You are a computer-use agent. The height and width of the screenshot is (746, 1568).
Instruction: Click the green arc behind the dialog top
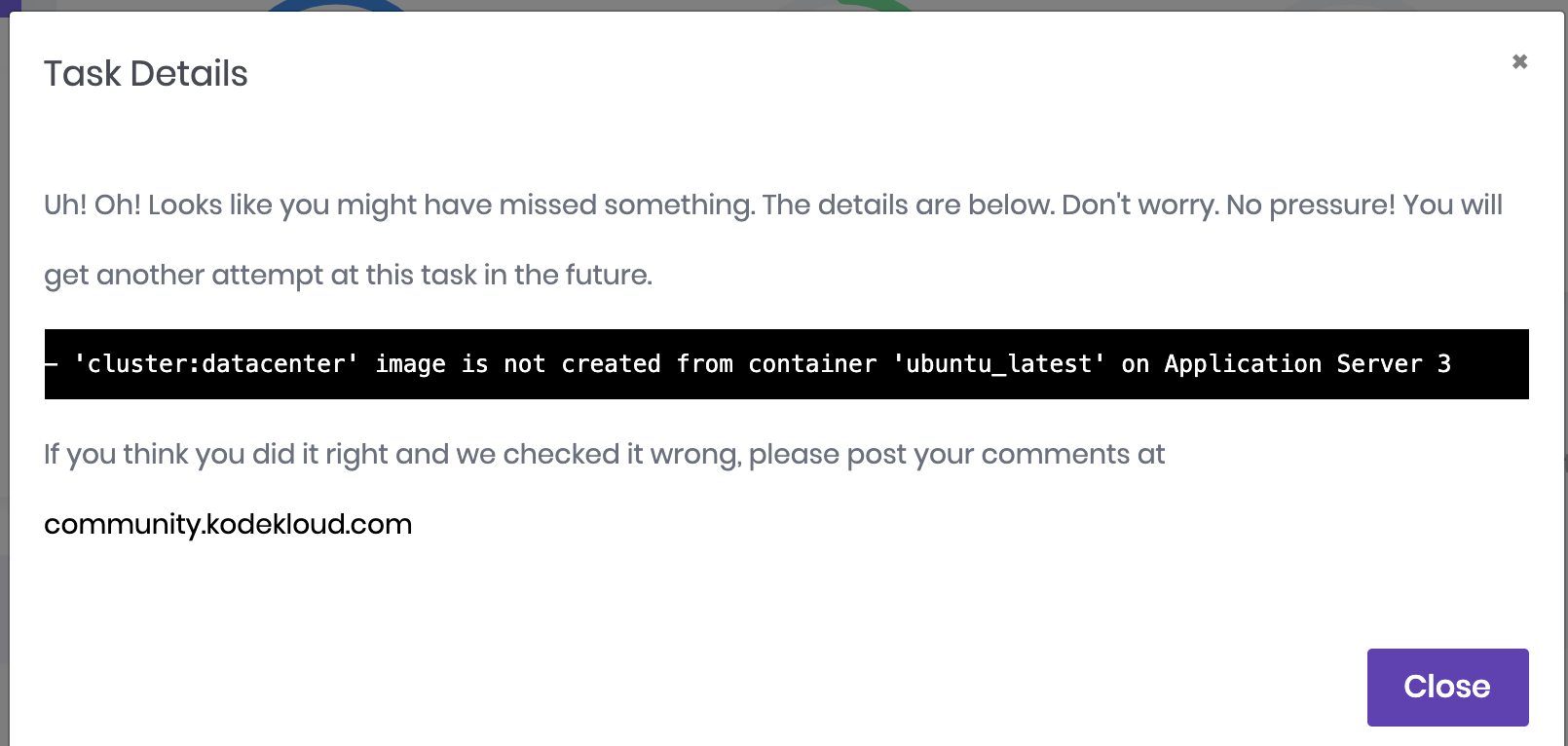click(872, 5)
